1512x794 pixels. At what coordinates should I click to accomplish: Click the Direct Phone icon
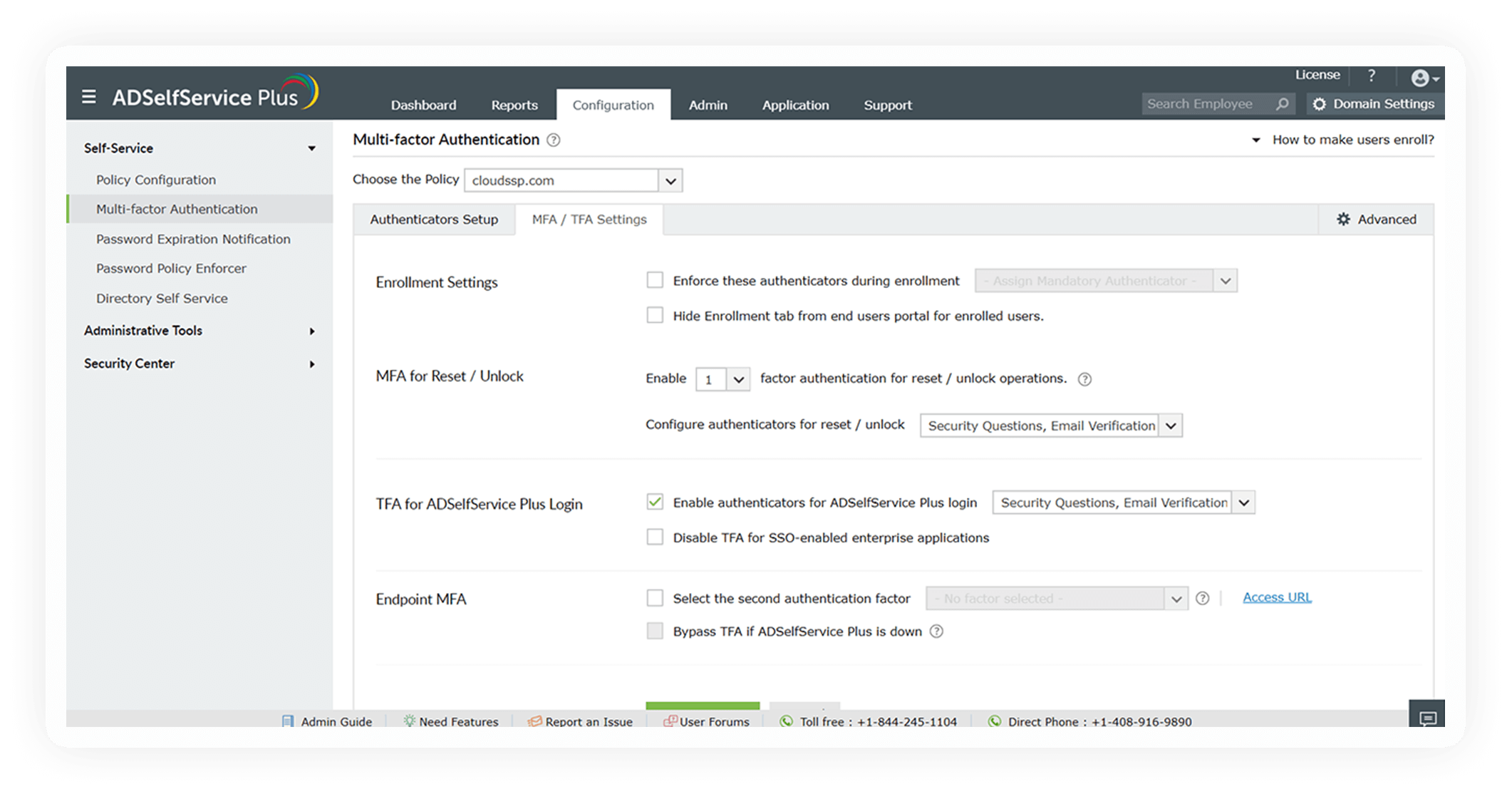994,721
